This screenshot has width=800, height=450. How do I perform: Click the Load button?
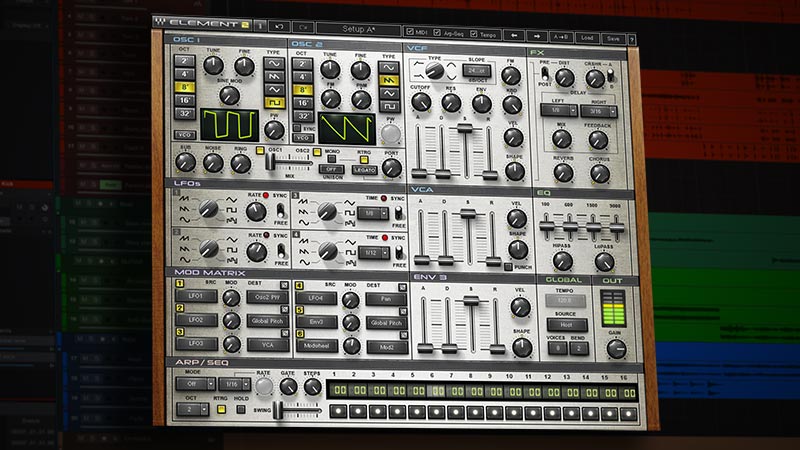587,38
